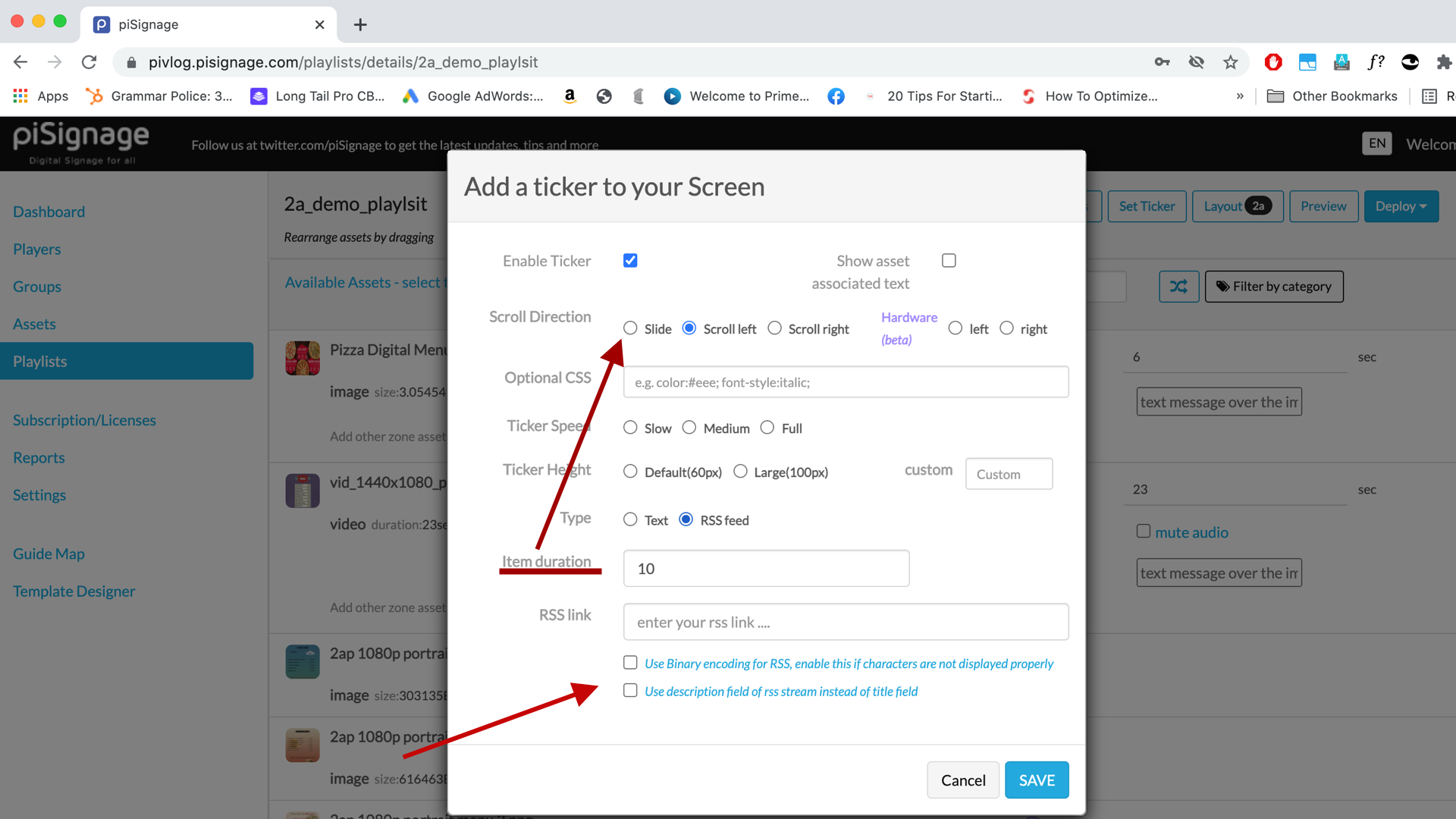The image size is (1456, 819).
Task: Toggle Show asset associated text checkbox
Action: 948,261
